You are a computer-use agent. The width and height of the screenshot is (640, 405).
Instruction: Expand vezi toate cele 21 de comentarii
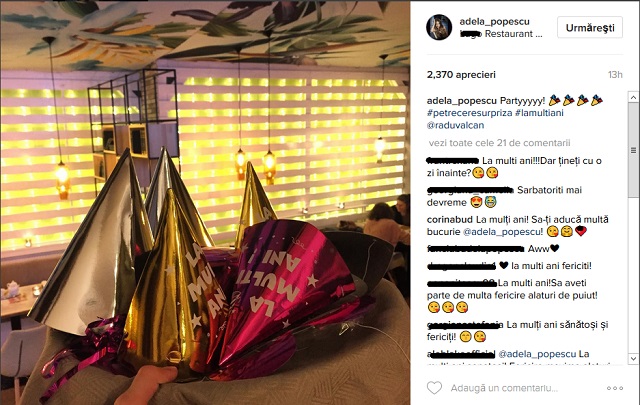500,143
